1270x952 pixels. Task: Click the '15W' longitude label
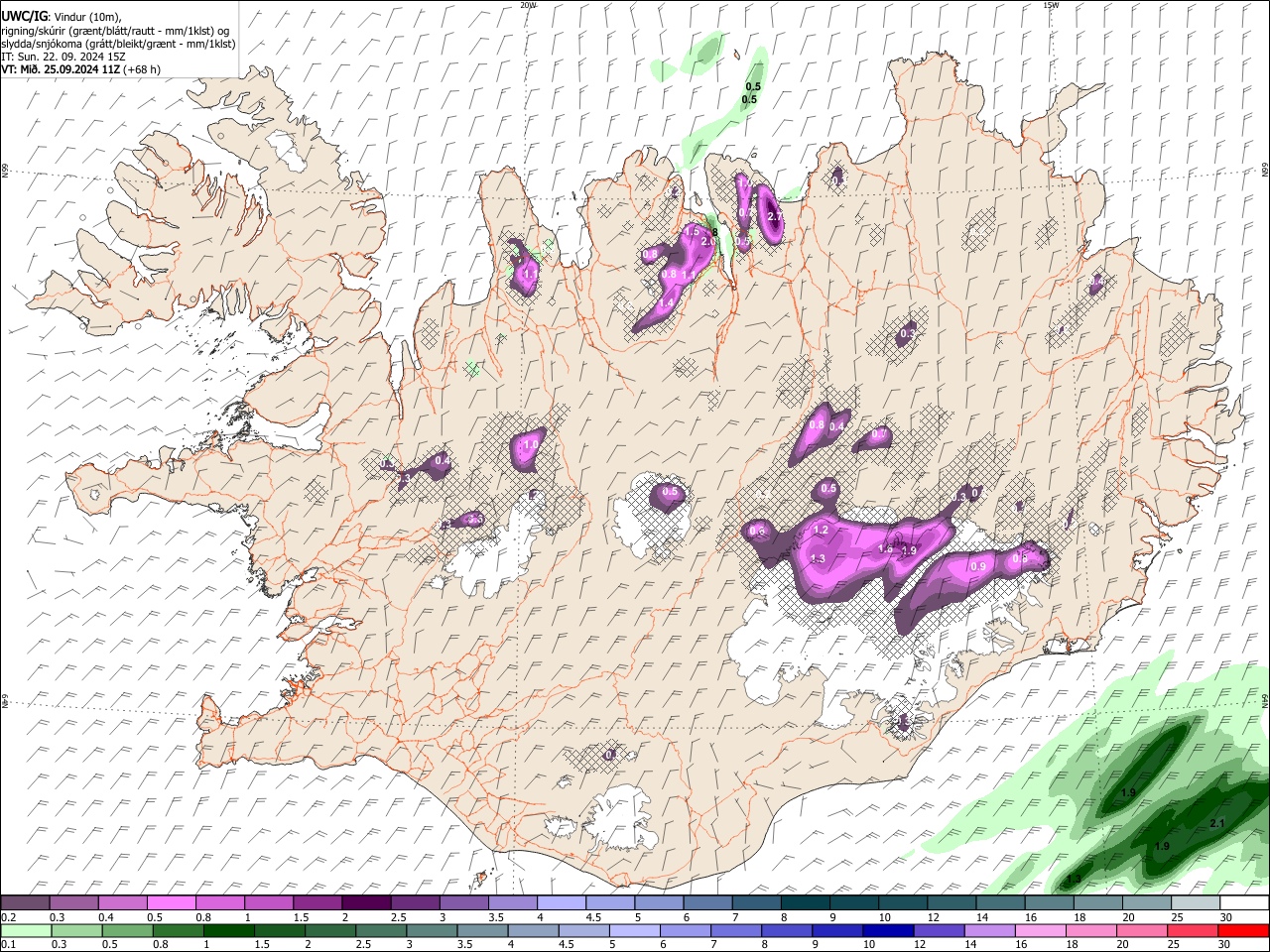click(1051, 5)
